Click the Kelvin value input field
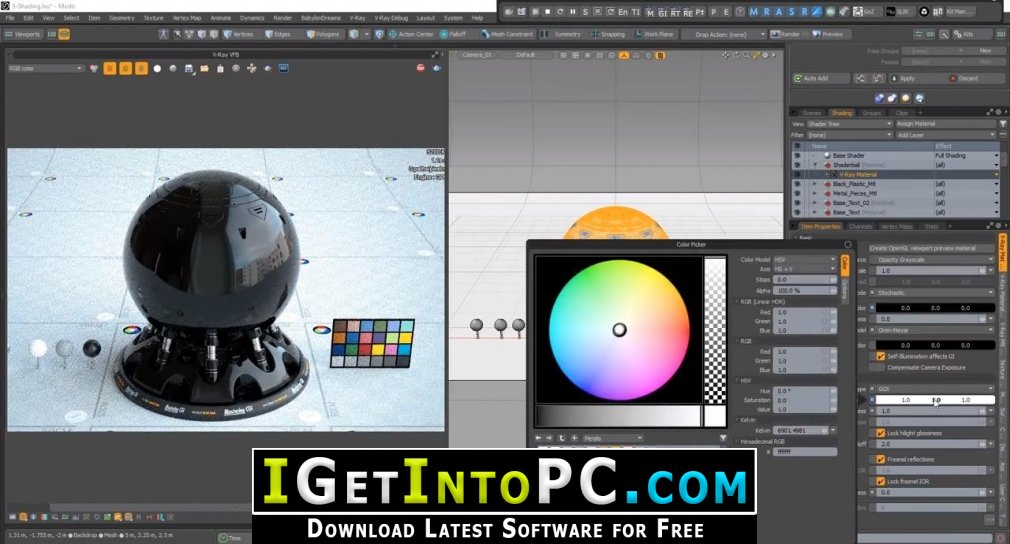The height and width of the screenshot is (544, 1010). [801, 430]
